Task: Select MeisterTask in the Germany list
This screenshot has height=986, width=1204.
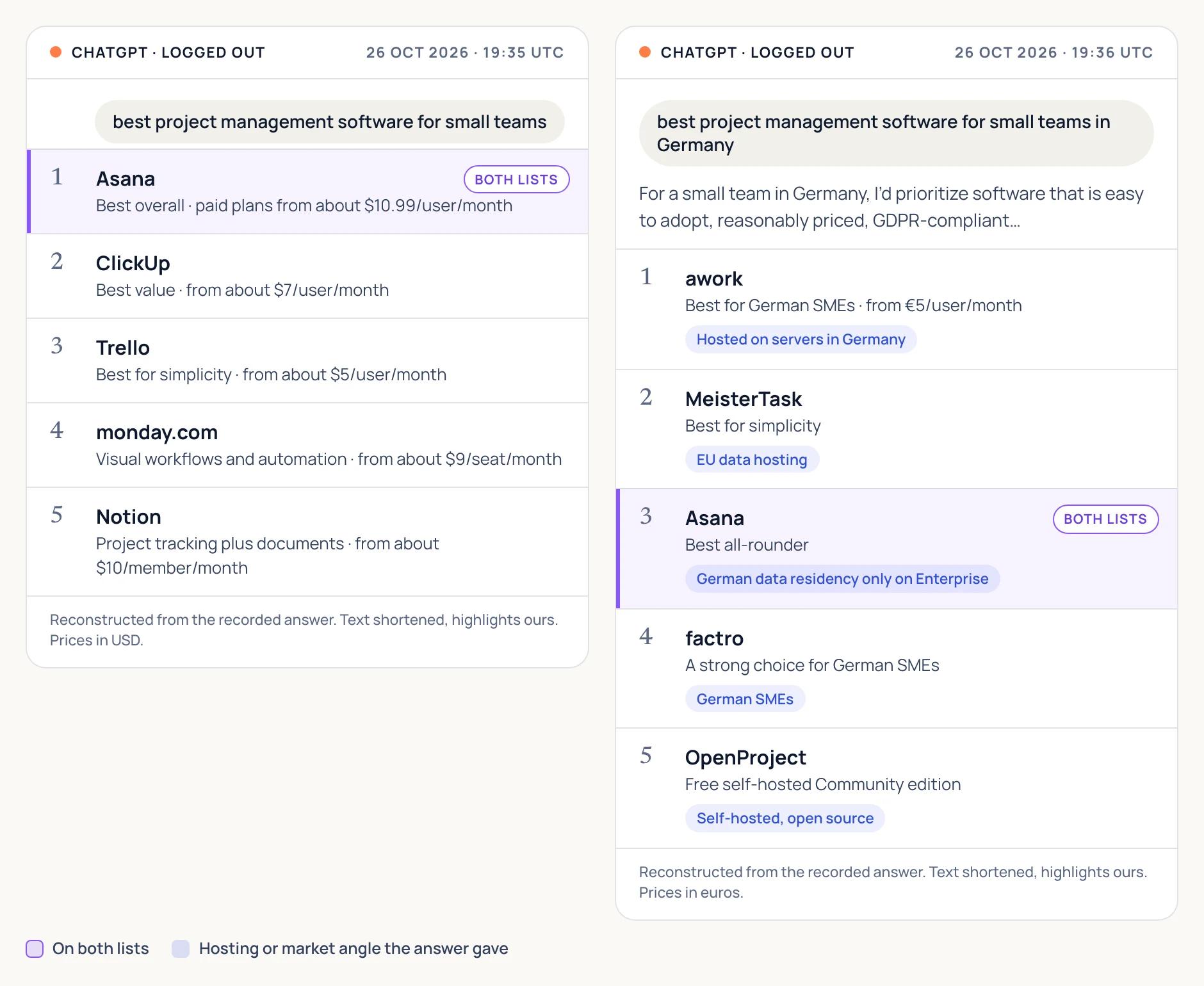Action: 897,429
